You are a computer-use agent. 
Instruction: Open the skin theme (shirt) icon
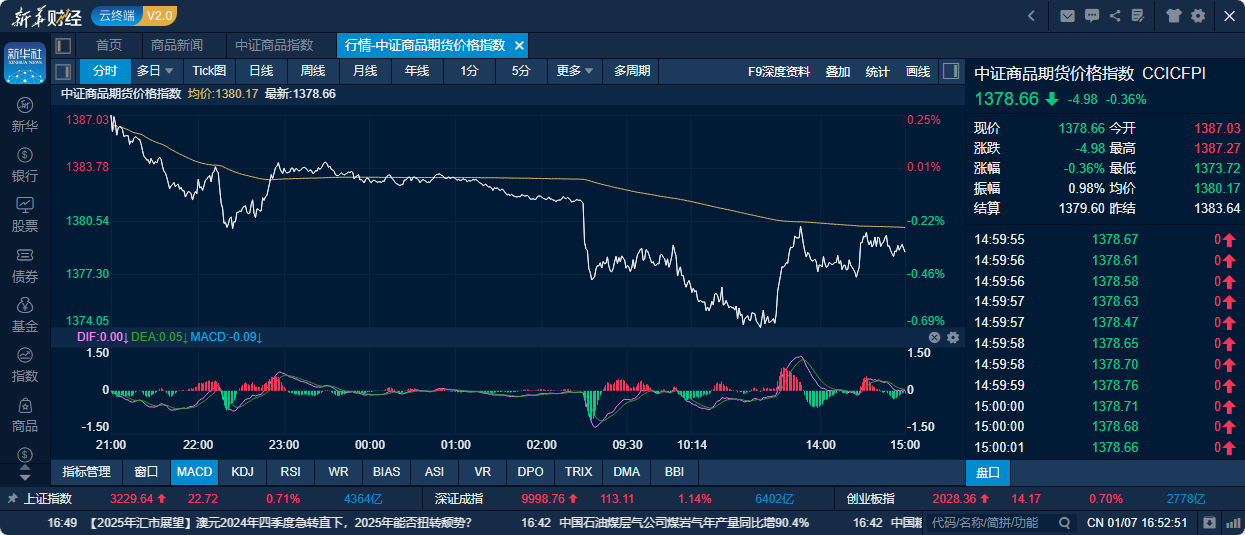click(x=1174, y=15)
